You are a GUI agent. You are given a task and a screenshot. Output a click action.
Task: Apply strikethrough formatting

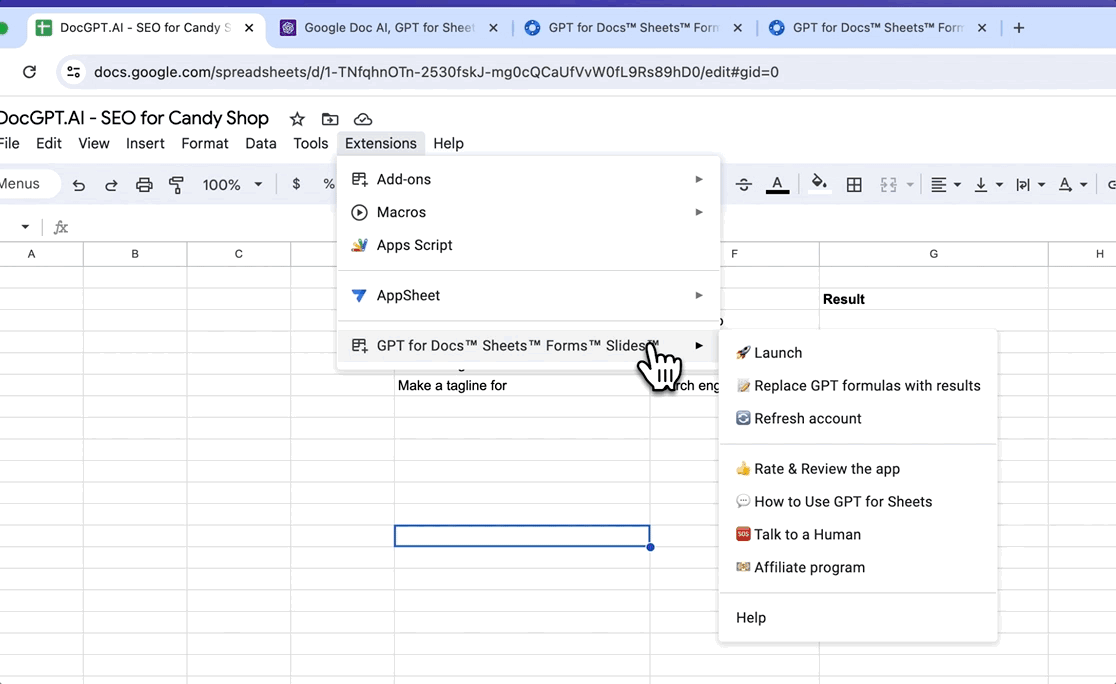coord(744,185)
